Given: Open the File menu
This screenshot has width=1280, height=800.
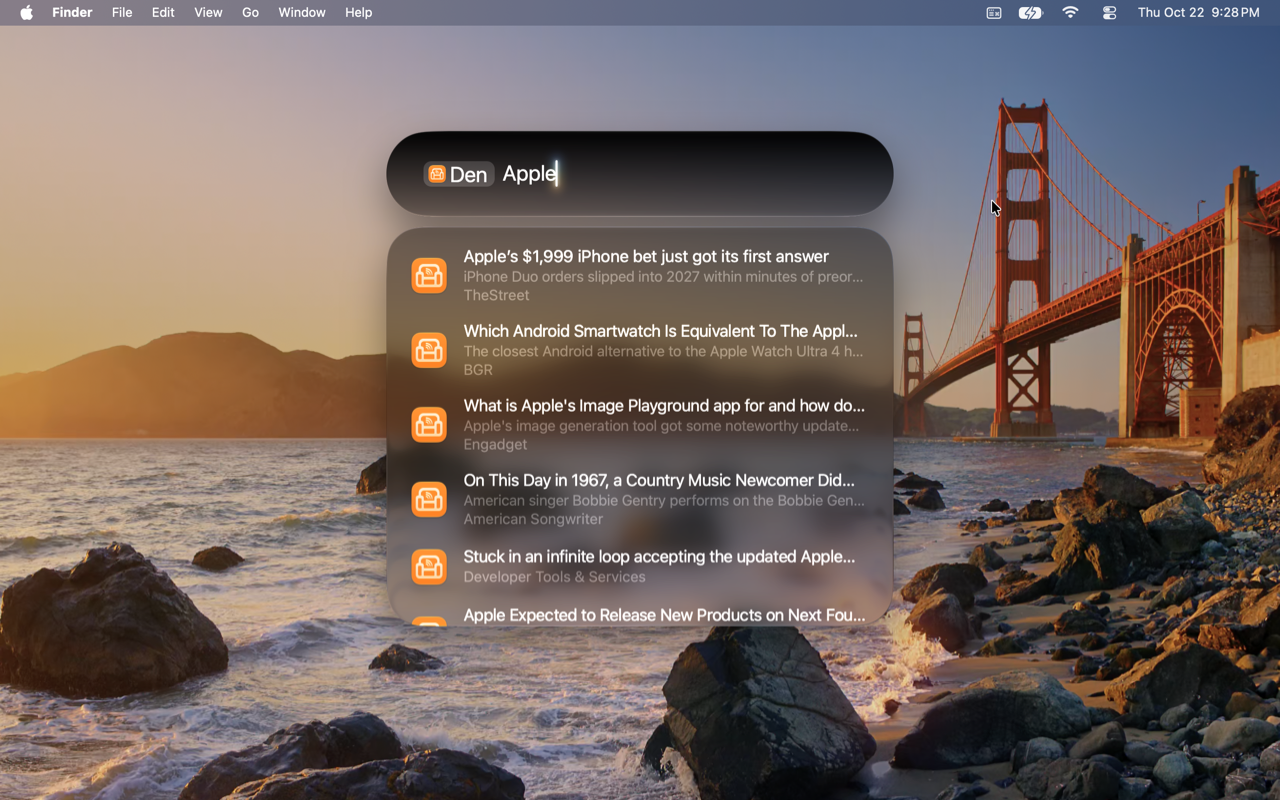Looking at the screenshot, I should click(x=122, y=13).
